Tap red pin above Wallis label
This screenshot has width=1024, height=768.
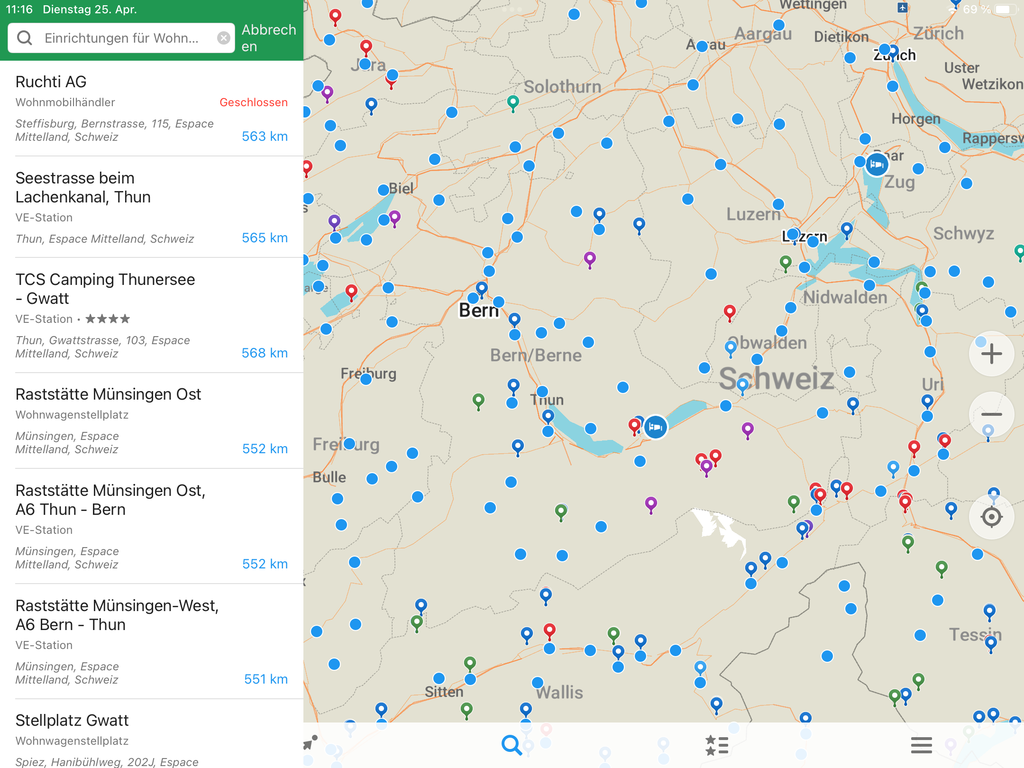(550, 632)
